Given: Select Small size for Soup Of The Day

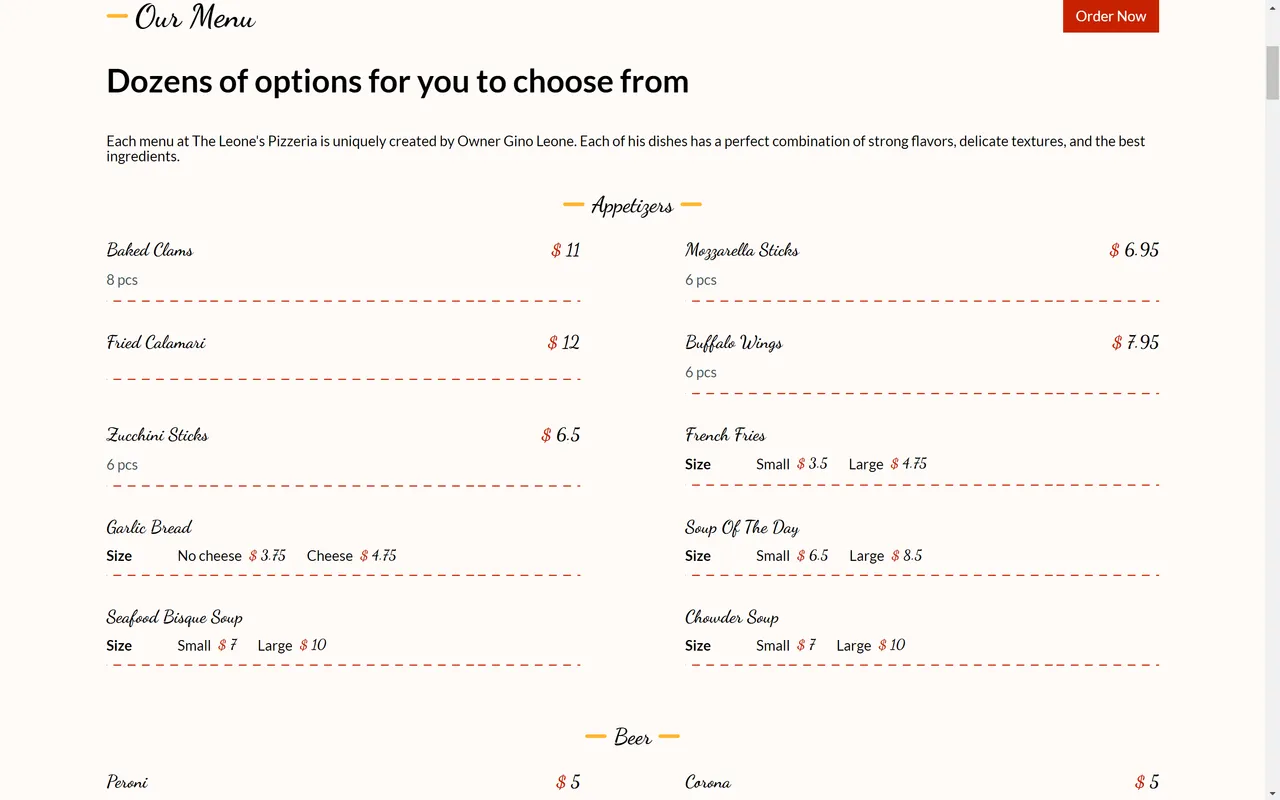Looking at the screenshot, I should [772, 556].
